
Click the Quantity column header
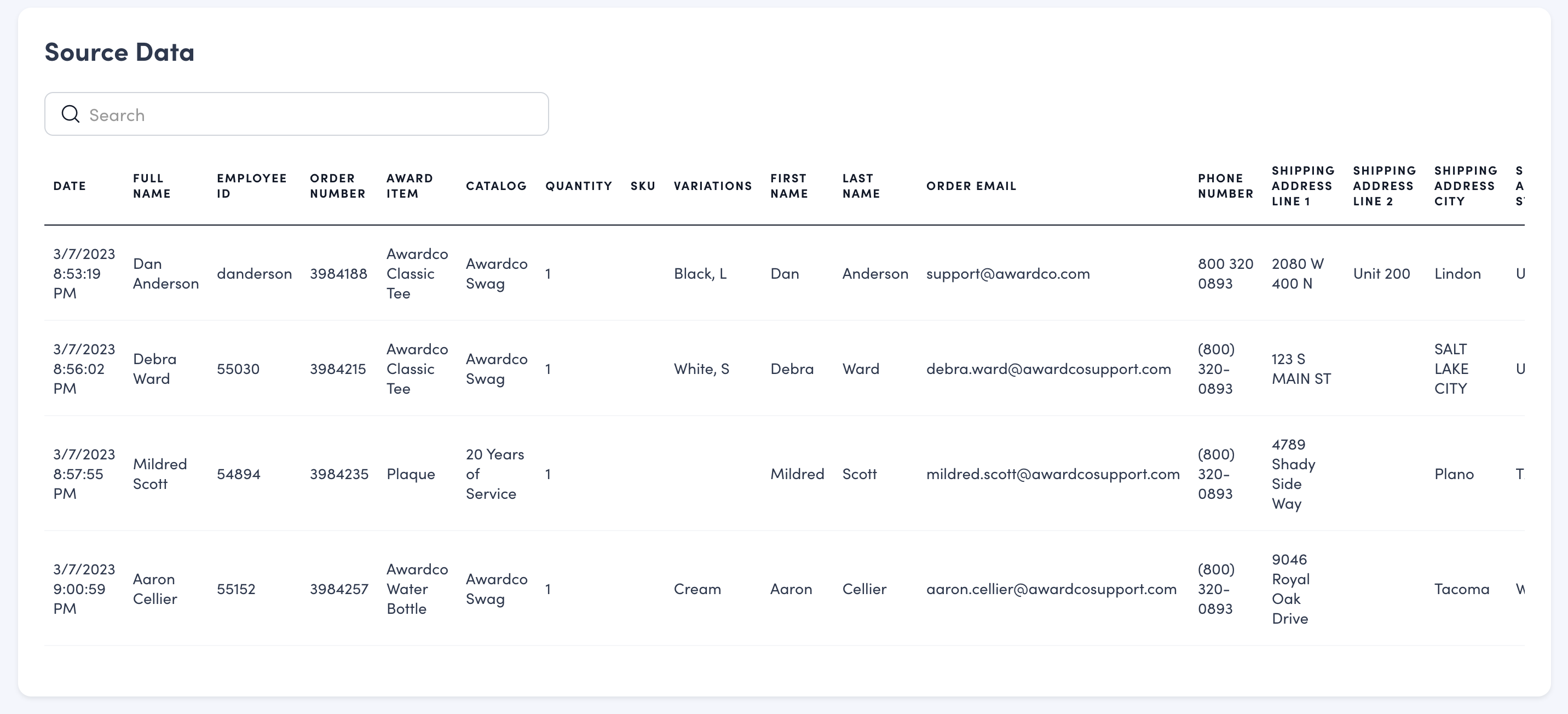tap(578, 186)
